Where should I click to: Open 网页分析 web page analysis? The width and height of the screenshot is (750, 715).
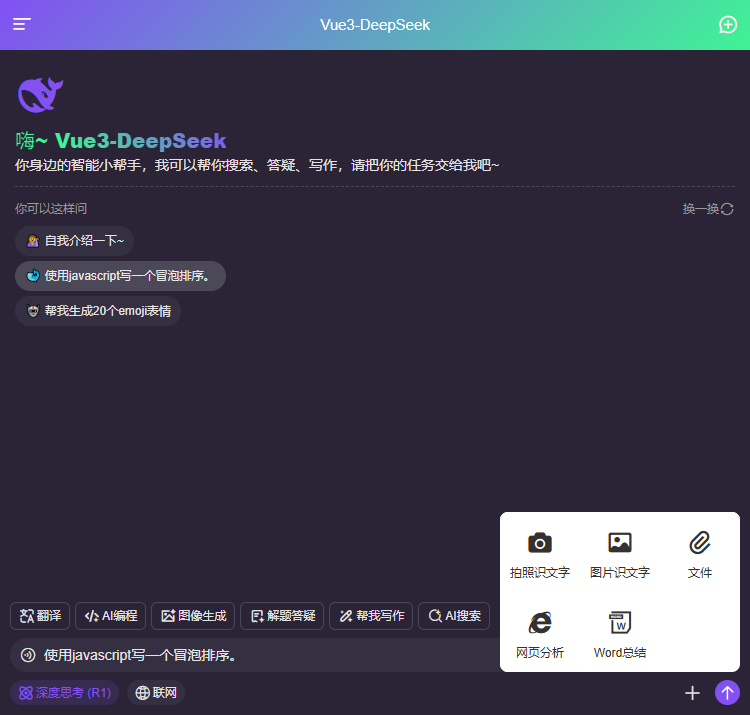(x=540, y=635)
